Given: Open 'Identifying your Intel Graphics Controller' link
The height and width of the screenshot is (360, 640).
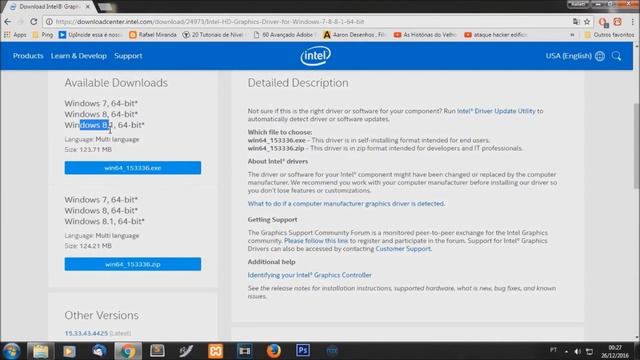Looking at the screenshot, I should coord(309,275).
